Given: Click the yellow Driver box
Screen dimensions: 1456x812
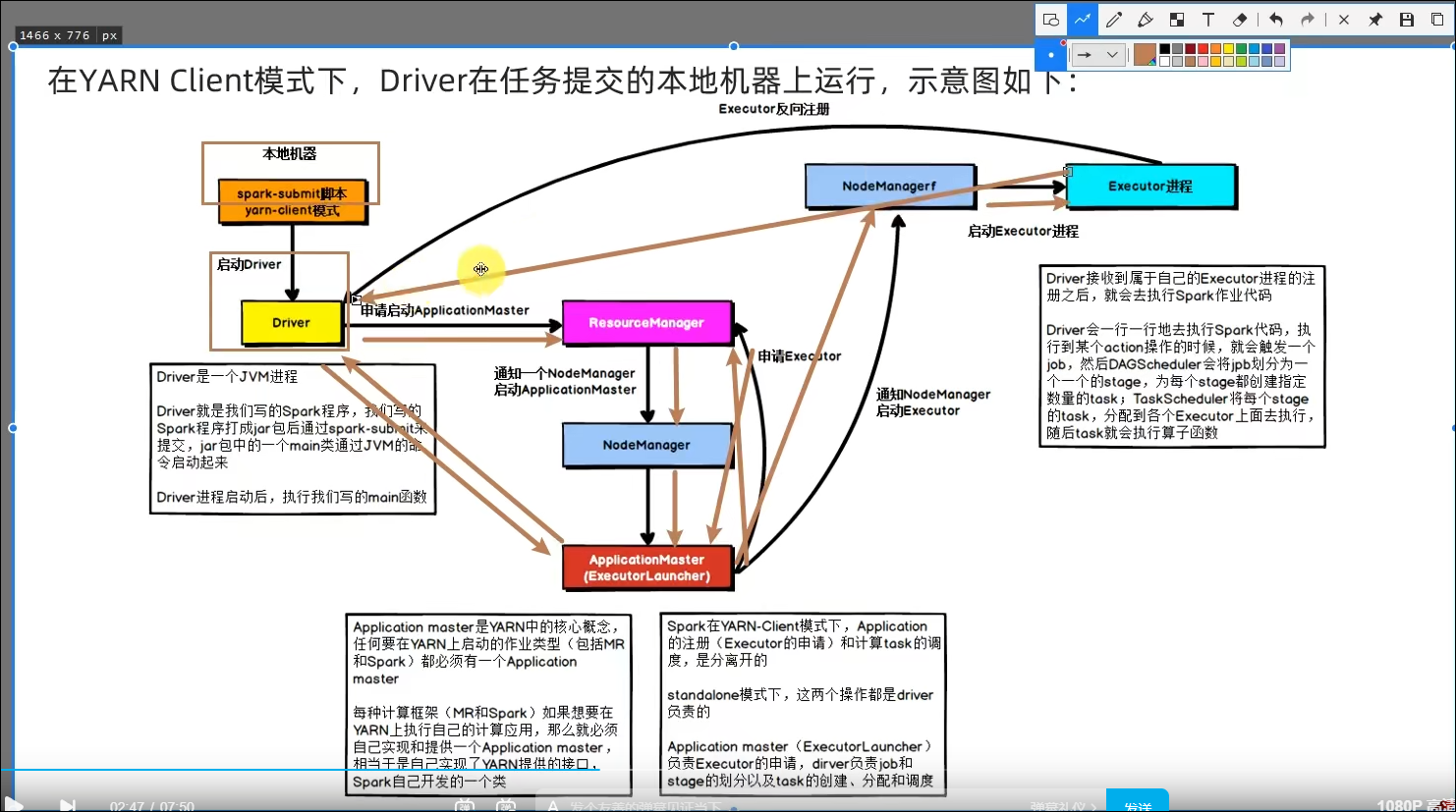Looking at the screenshot, I should [292, 322].
